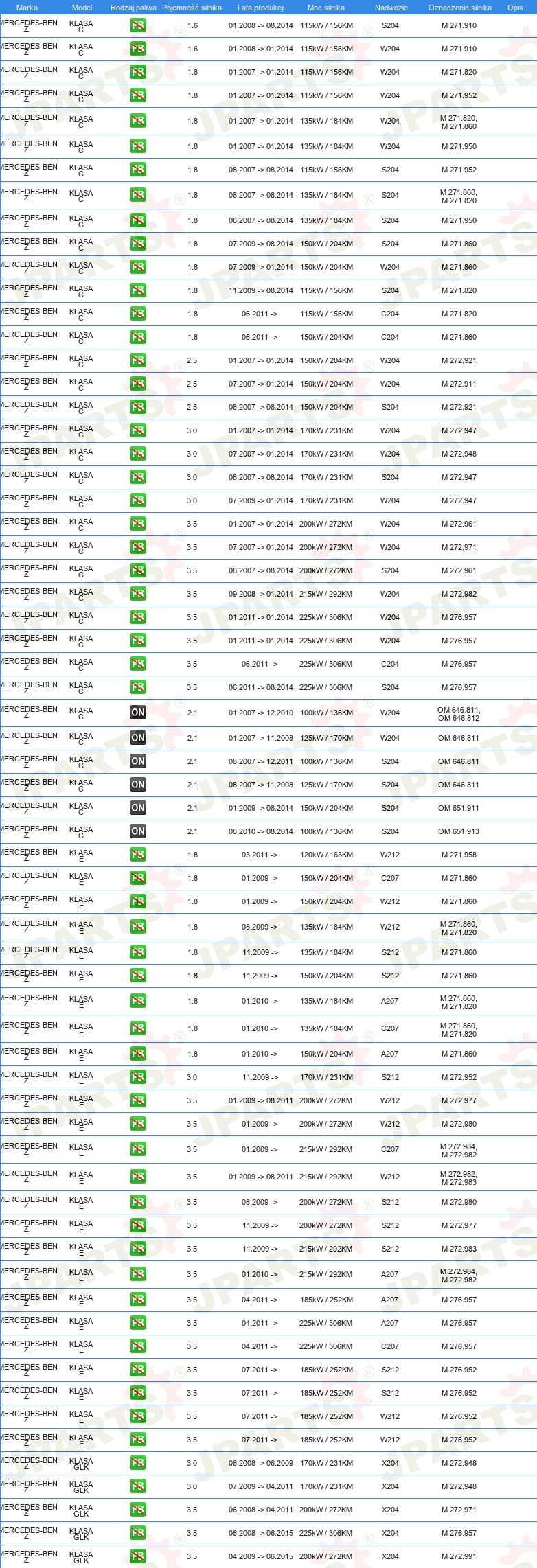Click petrol icon in C204 M 271.820 row

[137, 314]
